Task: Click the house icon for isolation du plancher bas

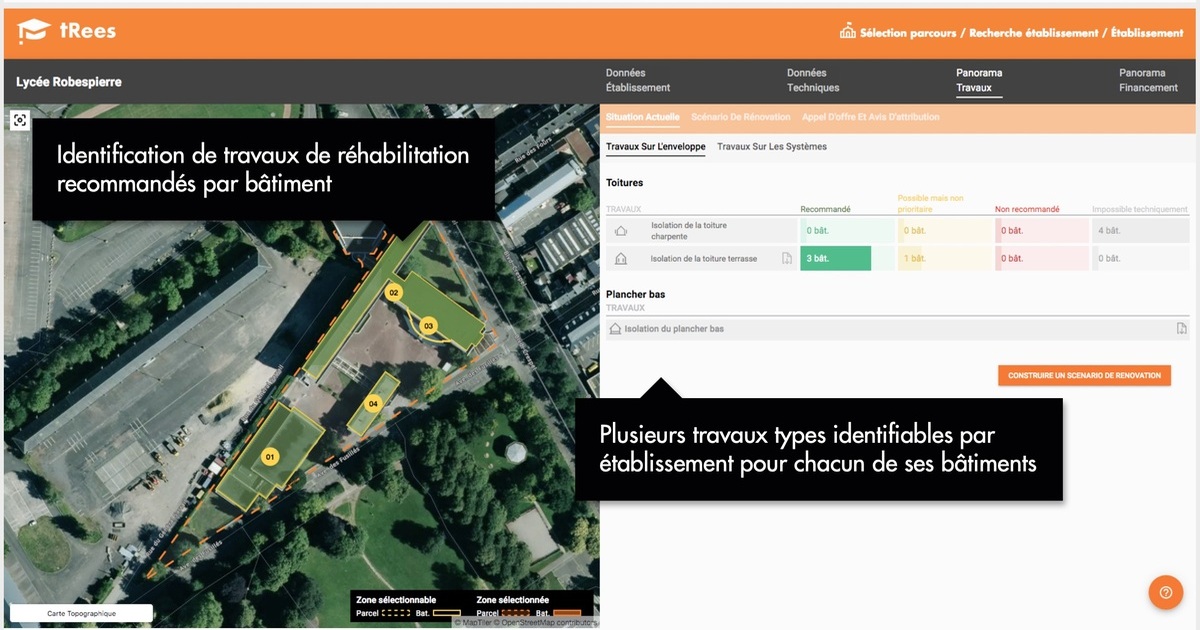Action: pos(615,329)
